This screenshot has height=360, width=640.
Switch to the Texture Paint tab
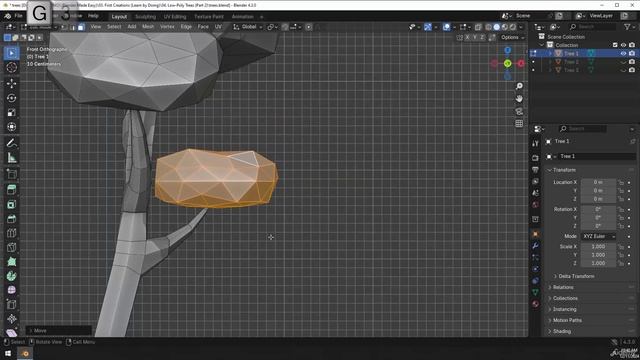point(209,17)
